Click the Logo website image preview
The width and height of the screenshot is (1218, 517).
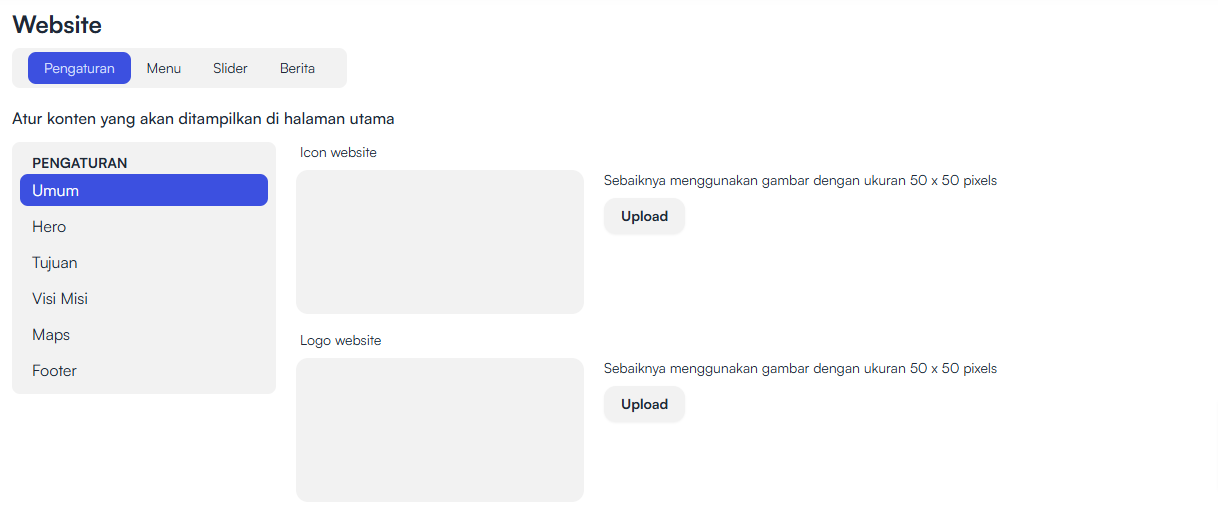click(440, 430)
